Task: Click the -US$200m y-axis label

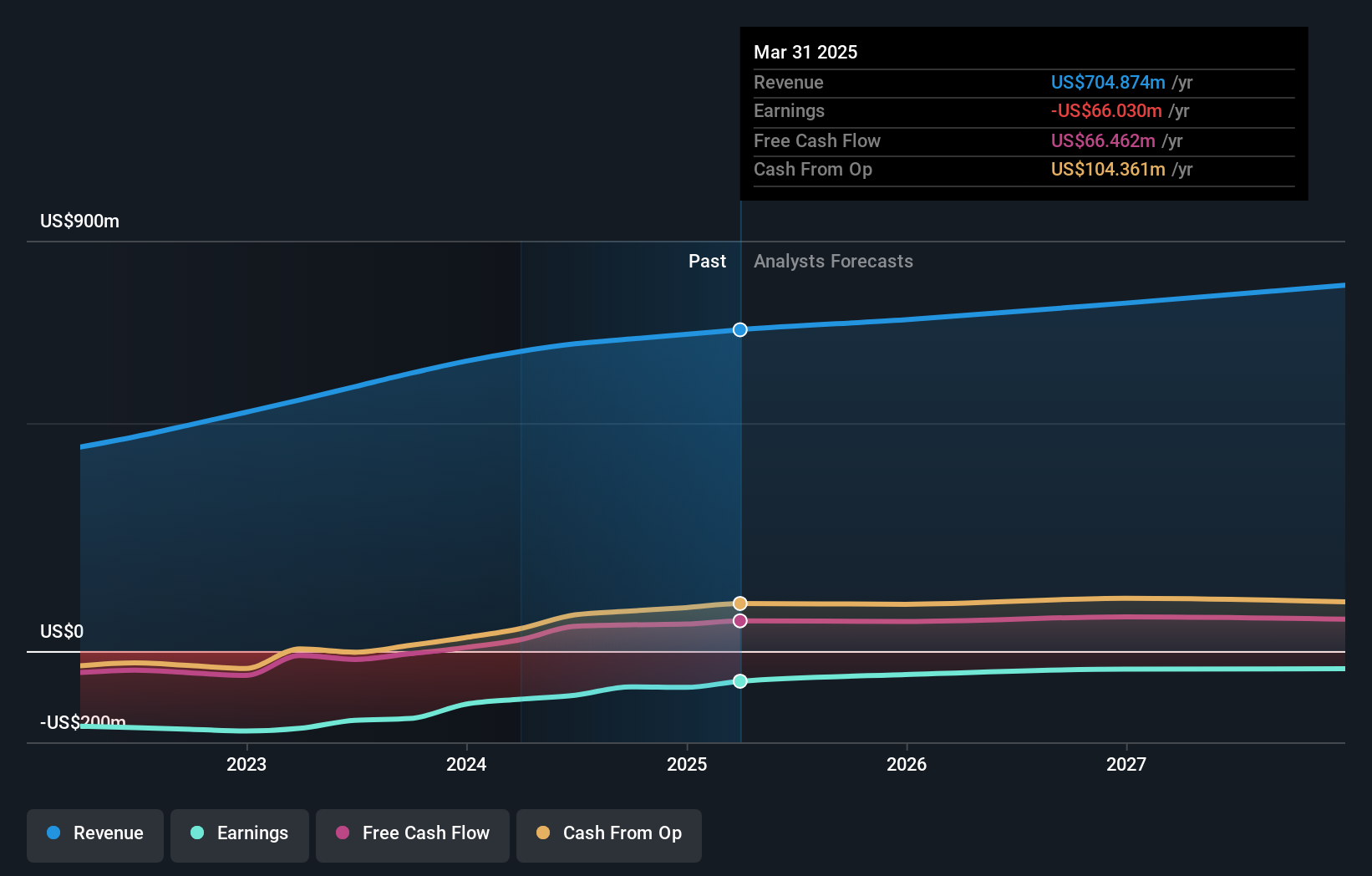Action: (x=83, y=722)
